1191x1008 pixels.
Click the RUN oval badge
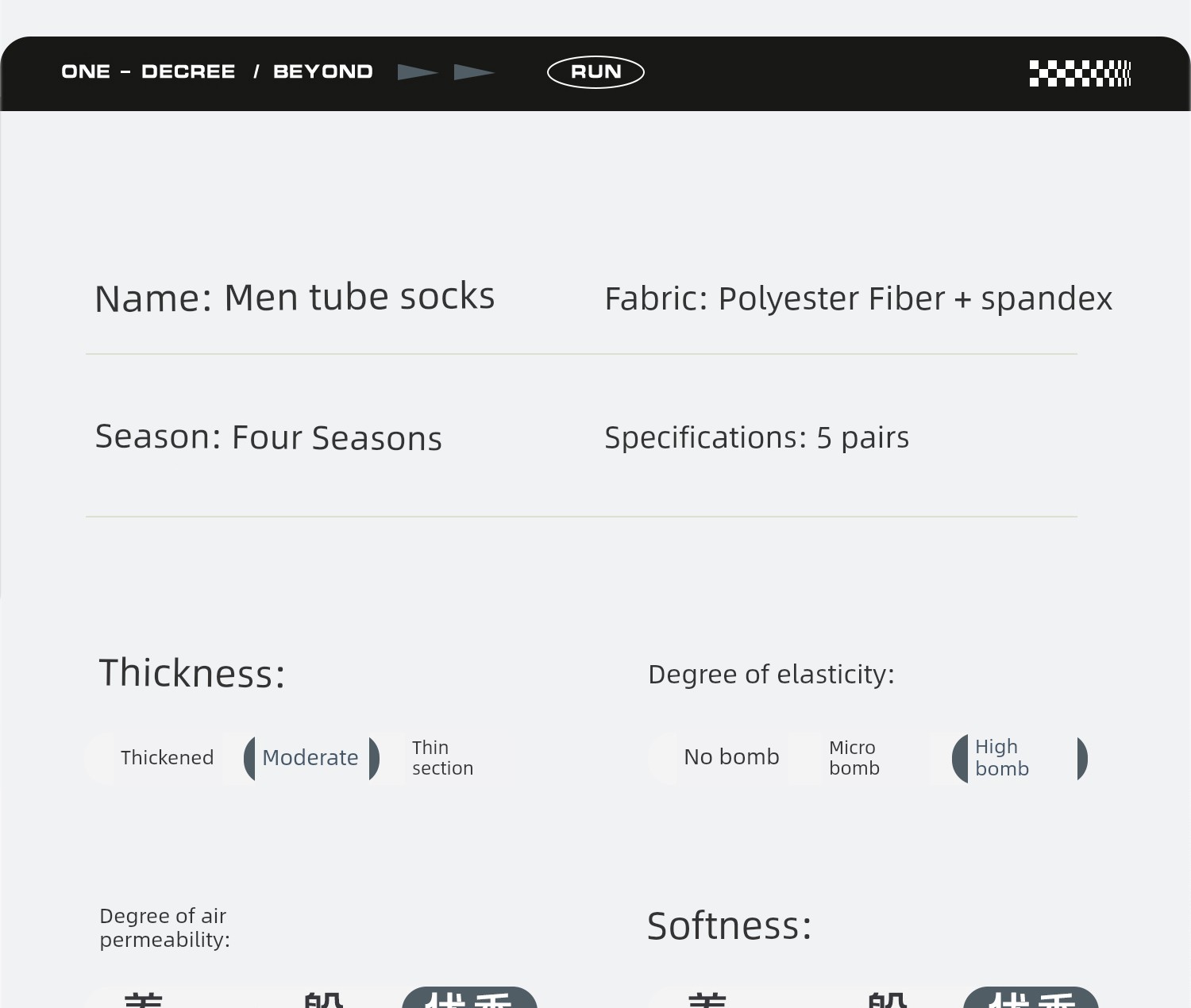coord(595,72)
